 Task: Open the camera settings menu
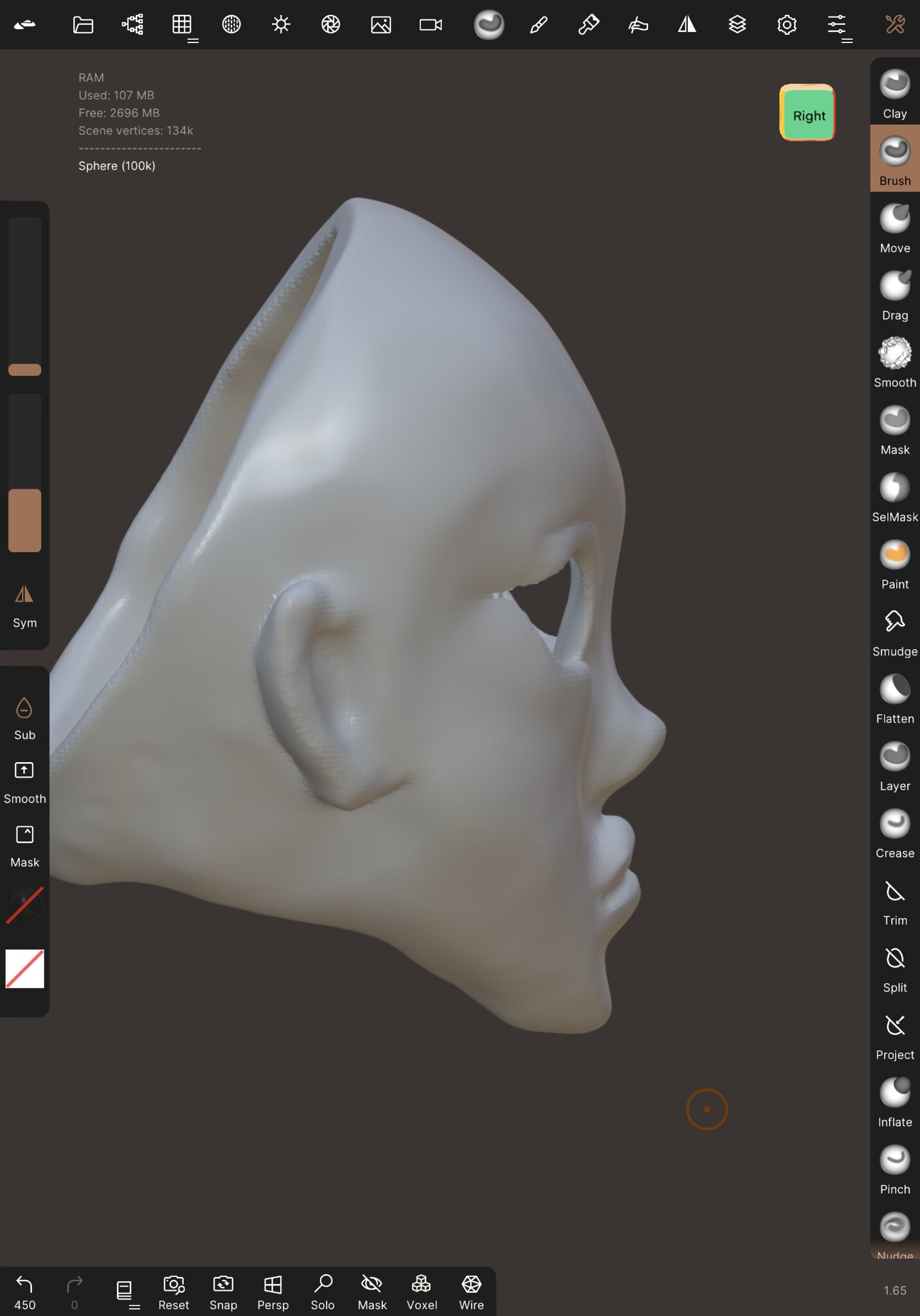(430, 24)
